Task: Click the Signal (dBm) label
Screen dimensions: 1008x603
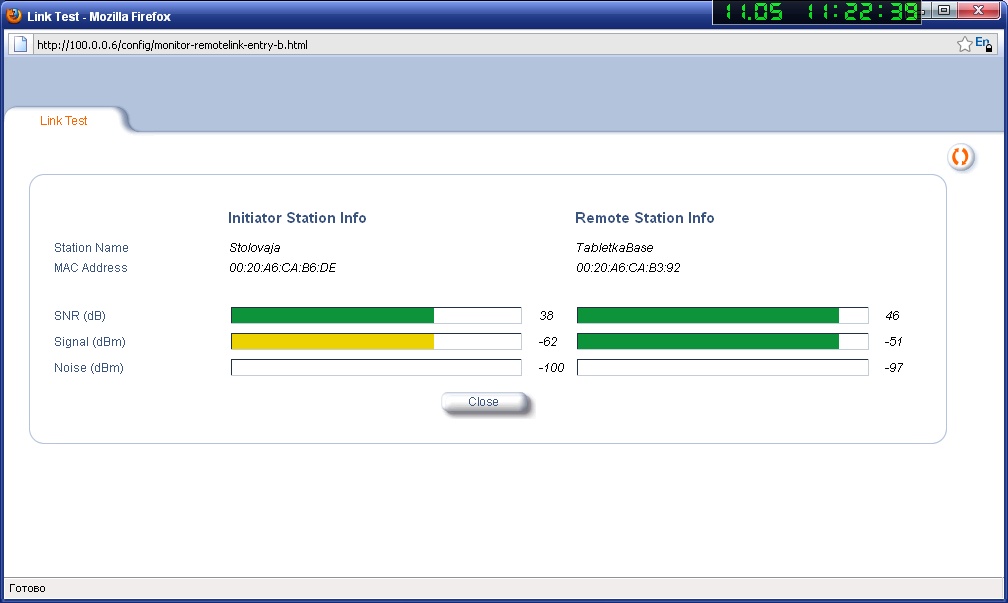Action: click(90, 342)
